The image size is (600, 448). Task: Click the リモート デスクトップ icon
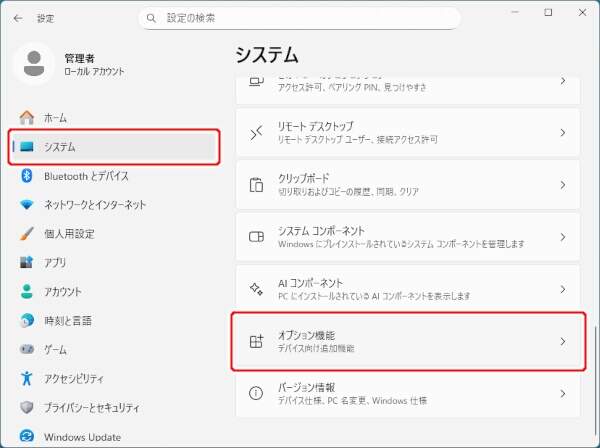256,133
